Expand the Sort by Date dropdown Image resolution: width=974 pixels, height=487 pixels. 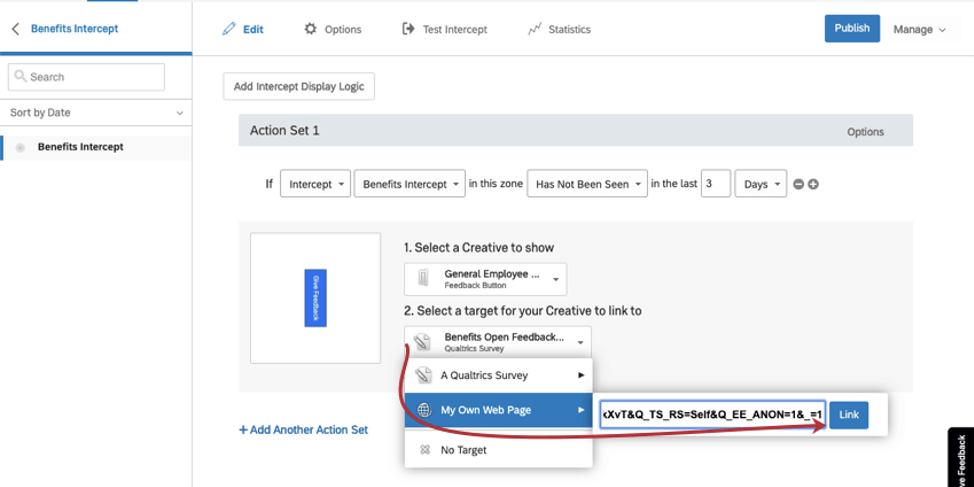[x=96, y=113]
